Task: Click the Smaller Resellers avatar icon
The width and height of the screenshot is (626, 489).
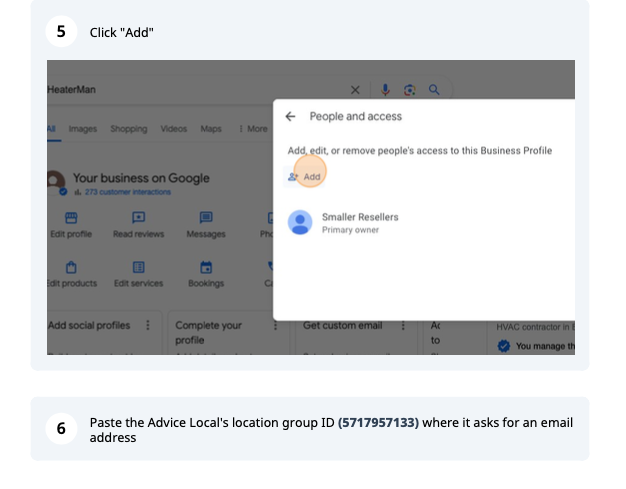Action: click(300, 222)
